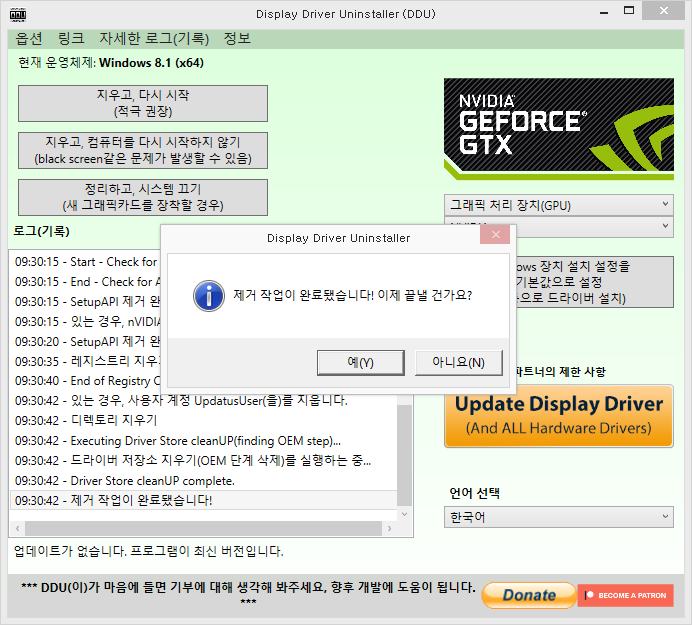Select log row '09:30:15 - Start - Check for'

[86, 262]
